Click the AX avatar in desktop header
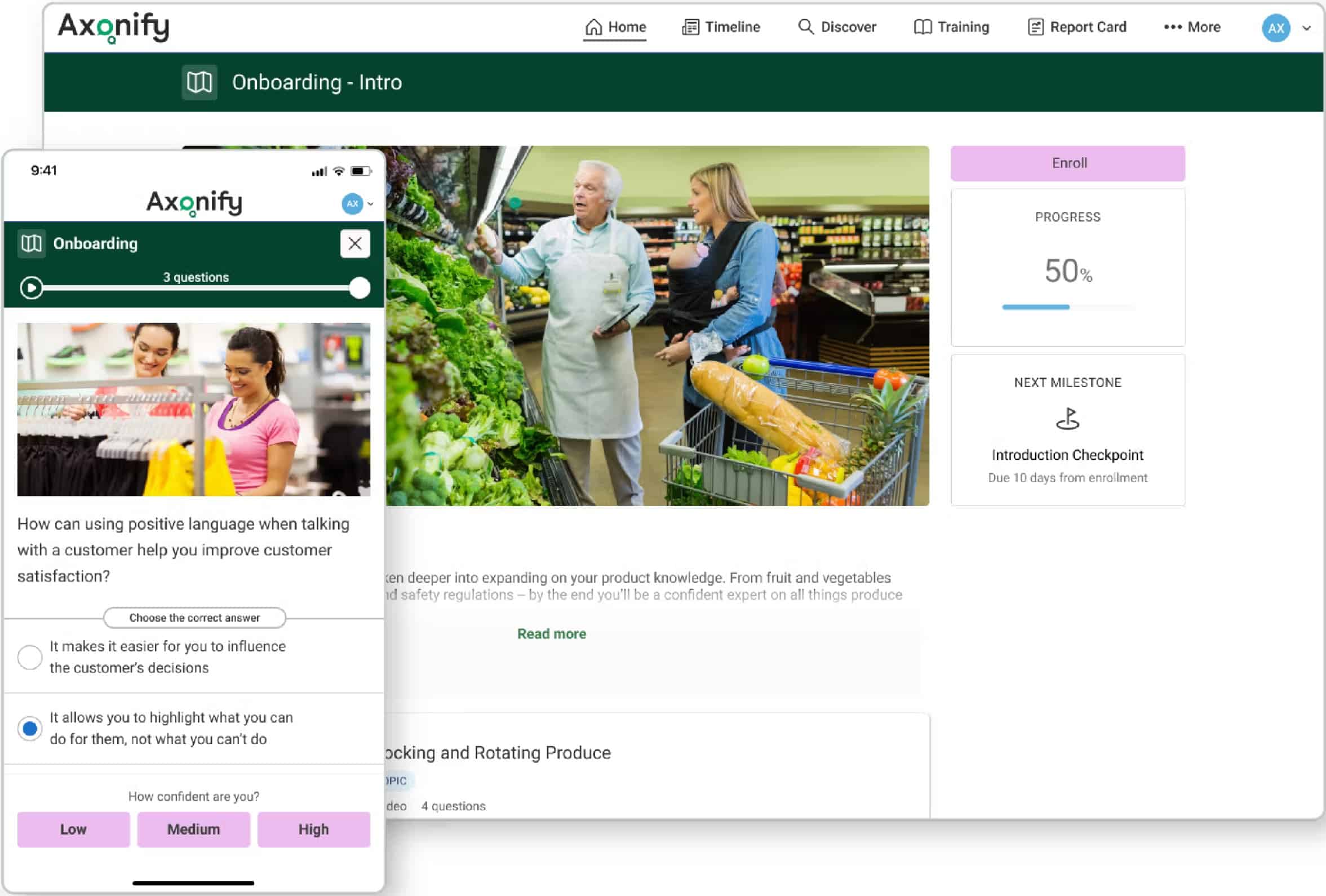 tap(1275, 28)
